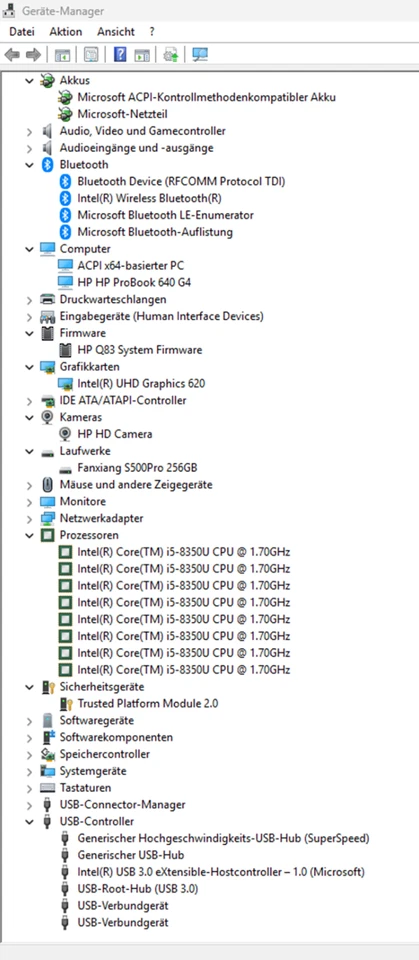Expand the Softwaregeräte category
419x960 pixels.
[x=29, y=721]
